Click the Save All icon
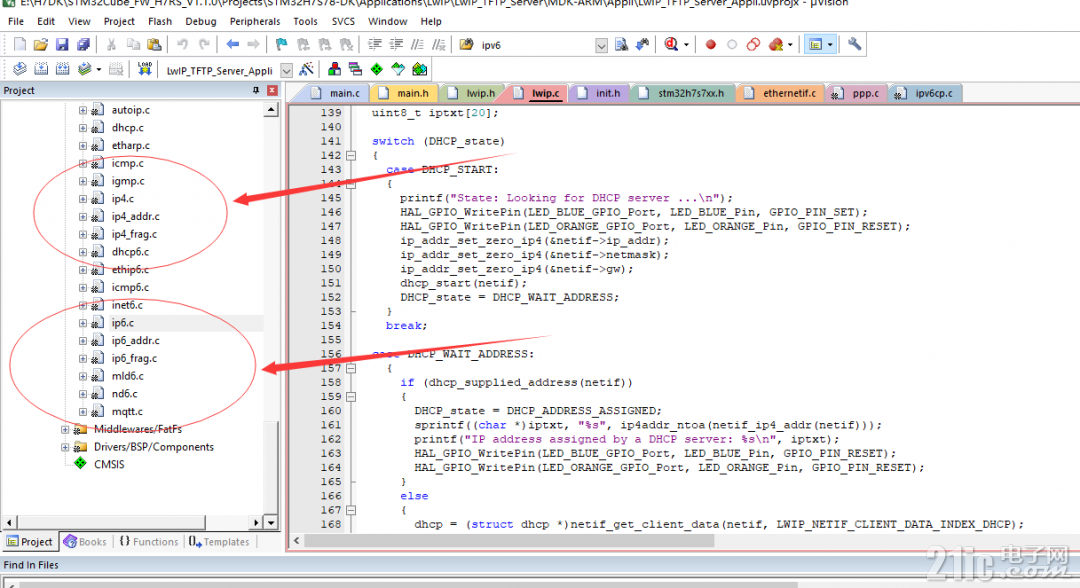 [x=83, y=45]
